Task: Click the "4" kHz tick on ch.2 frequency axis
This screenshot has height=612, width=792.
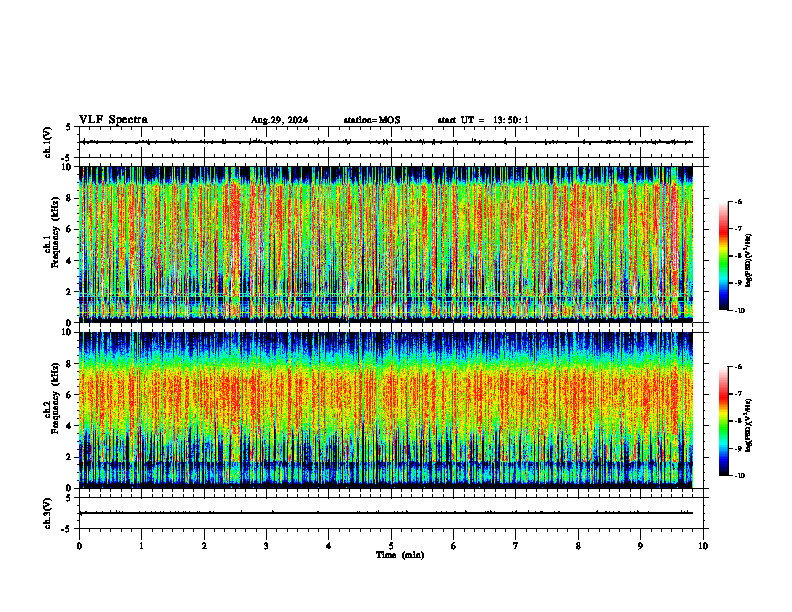Action: click(x=71, y=426)
